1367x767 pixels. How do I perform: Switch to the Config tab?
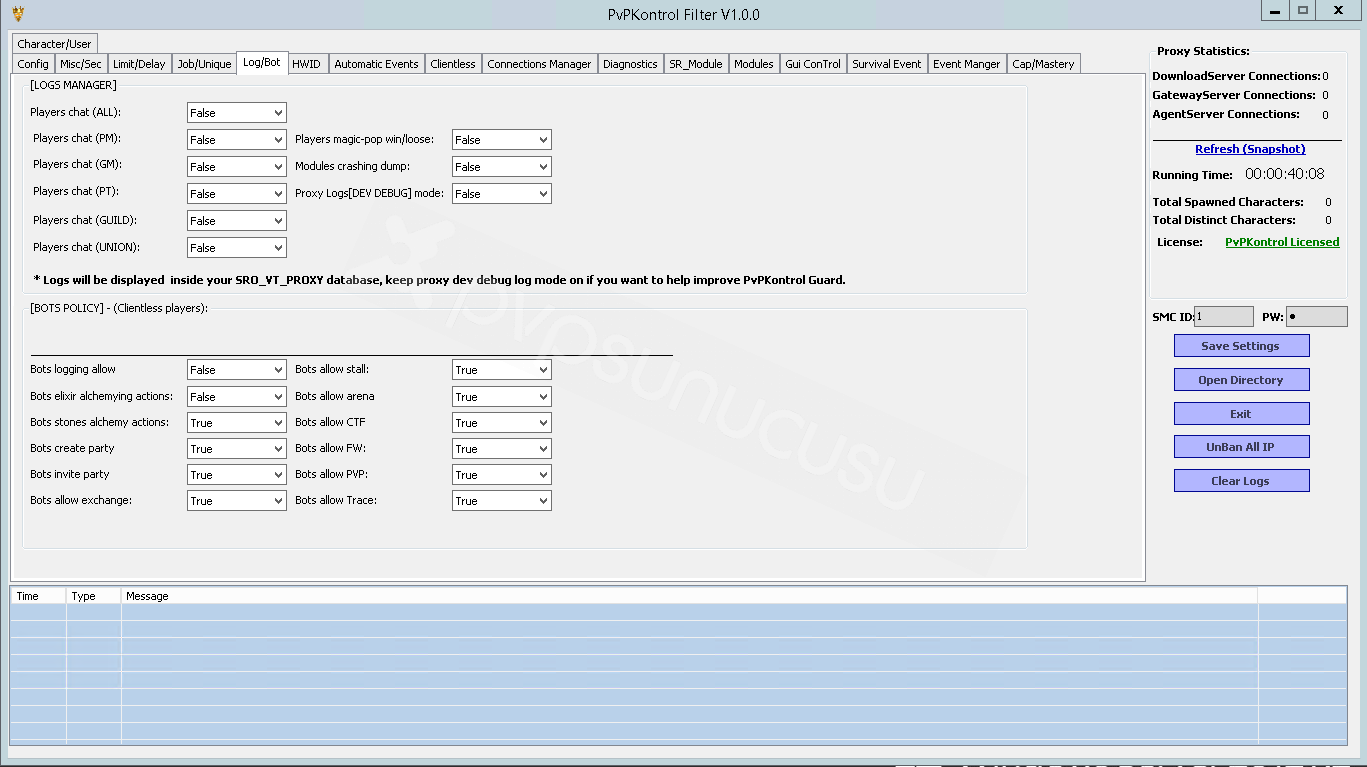click(x=33, y=64)
